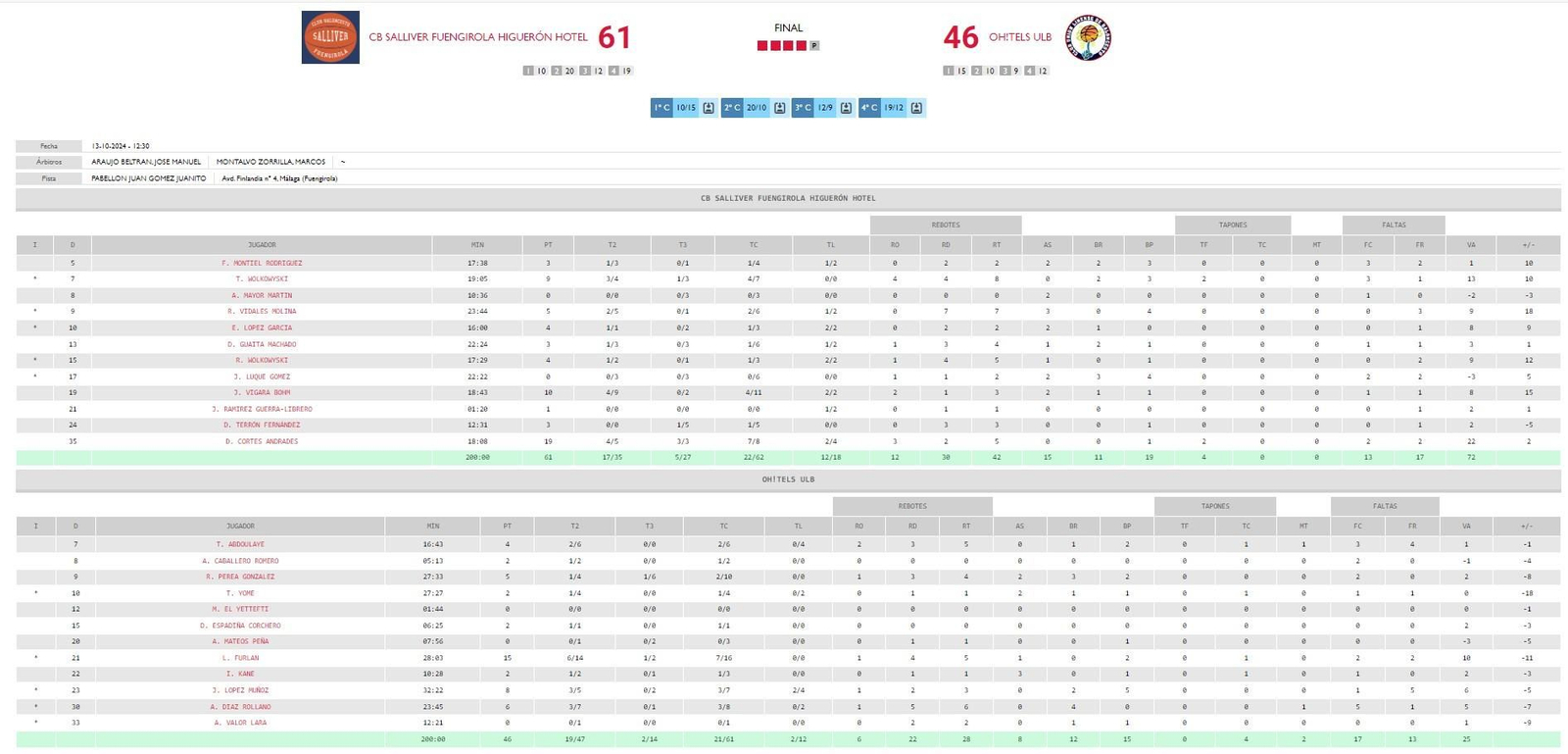Click the CB Salliver Fuengirola team logo

tap(330, 37)
